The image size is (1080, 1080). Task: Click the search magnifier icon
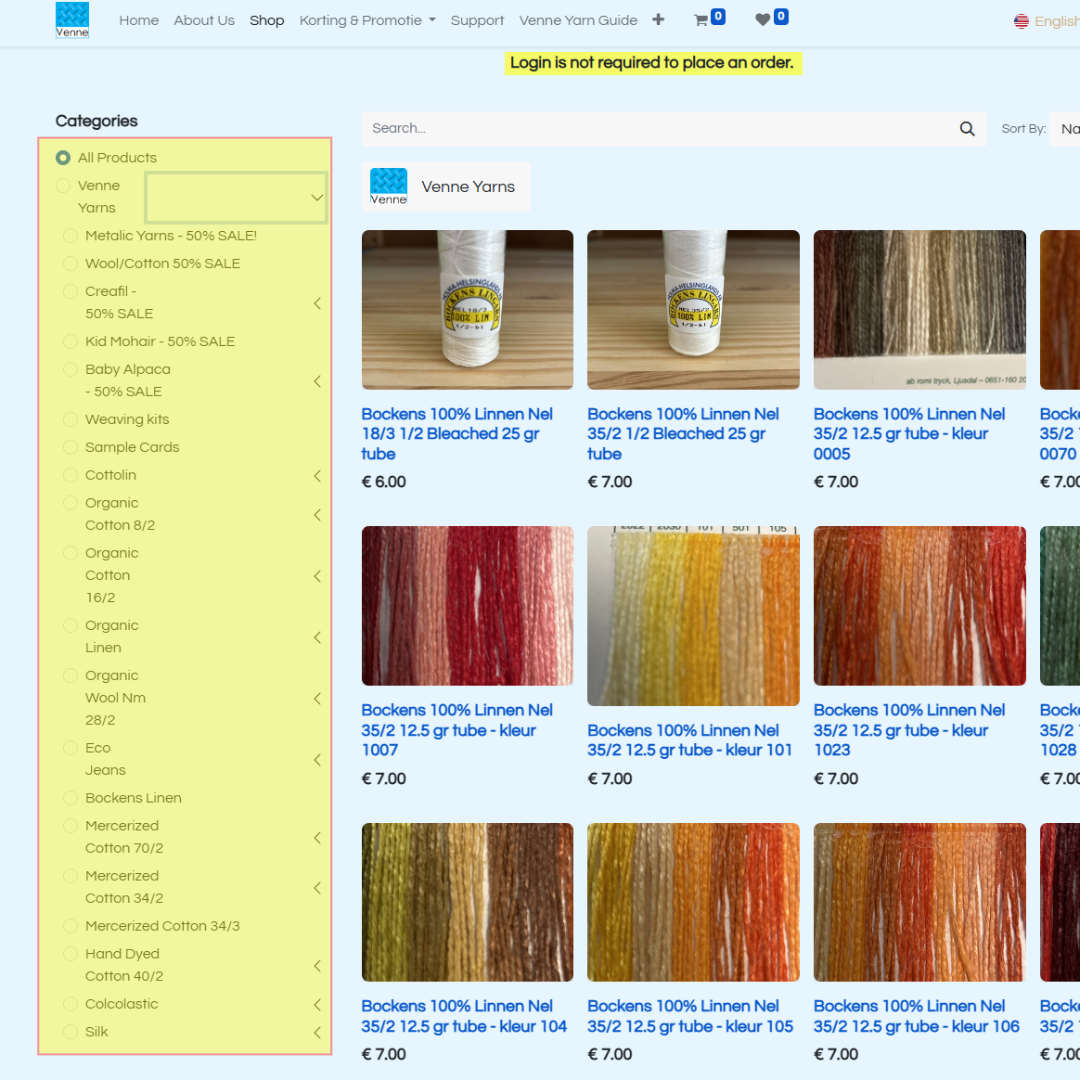pyautogui.click(x=967, y=129)
